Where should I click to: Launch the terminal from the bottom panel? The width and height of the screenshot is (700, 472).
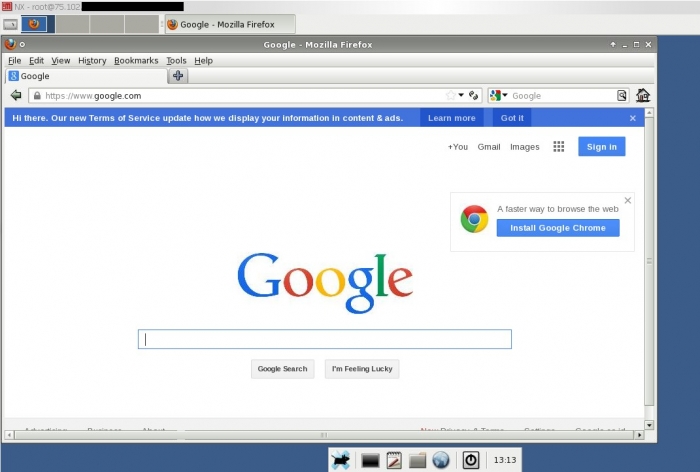pyautogui.click(x=370, y=460)
